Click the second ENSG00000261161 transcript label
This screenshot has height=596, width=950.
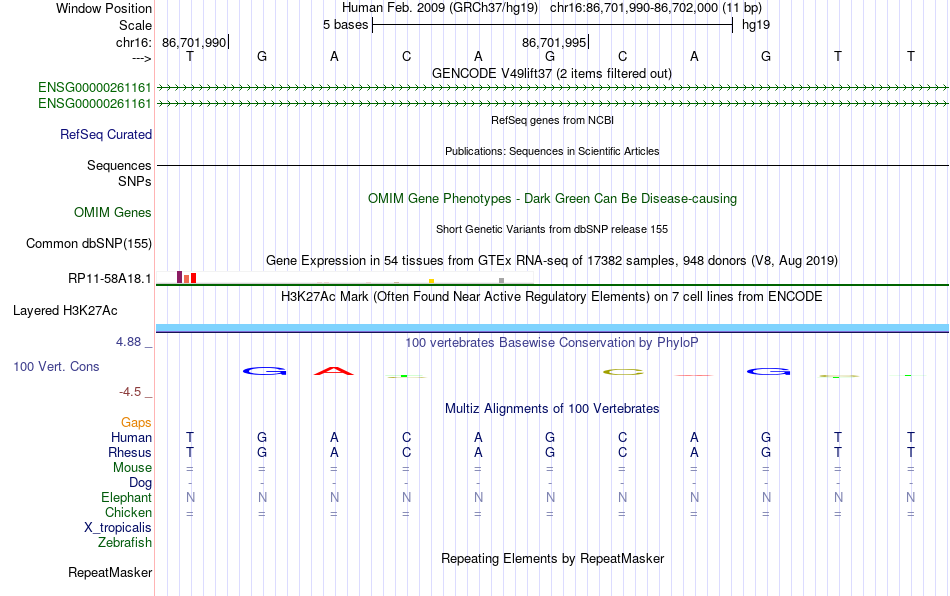pos(95,104)
